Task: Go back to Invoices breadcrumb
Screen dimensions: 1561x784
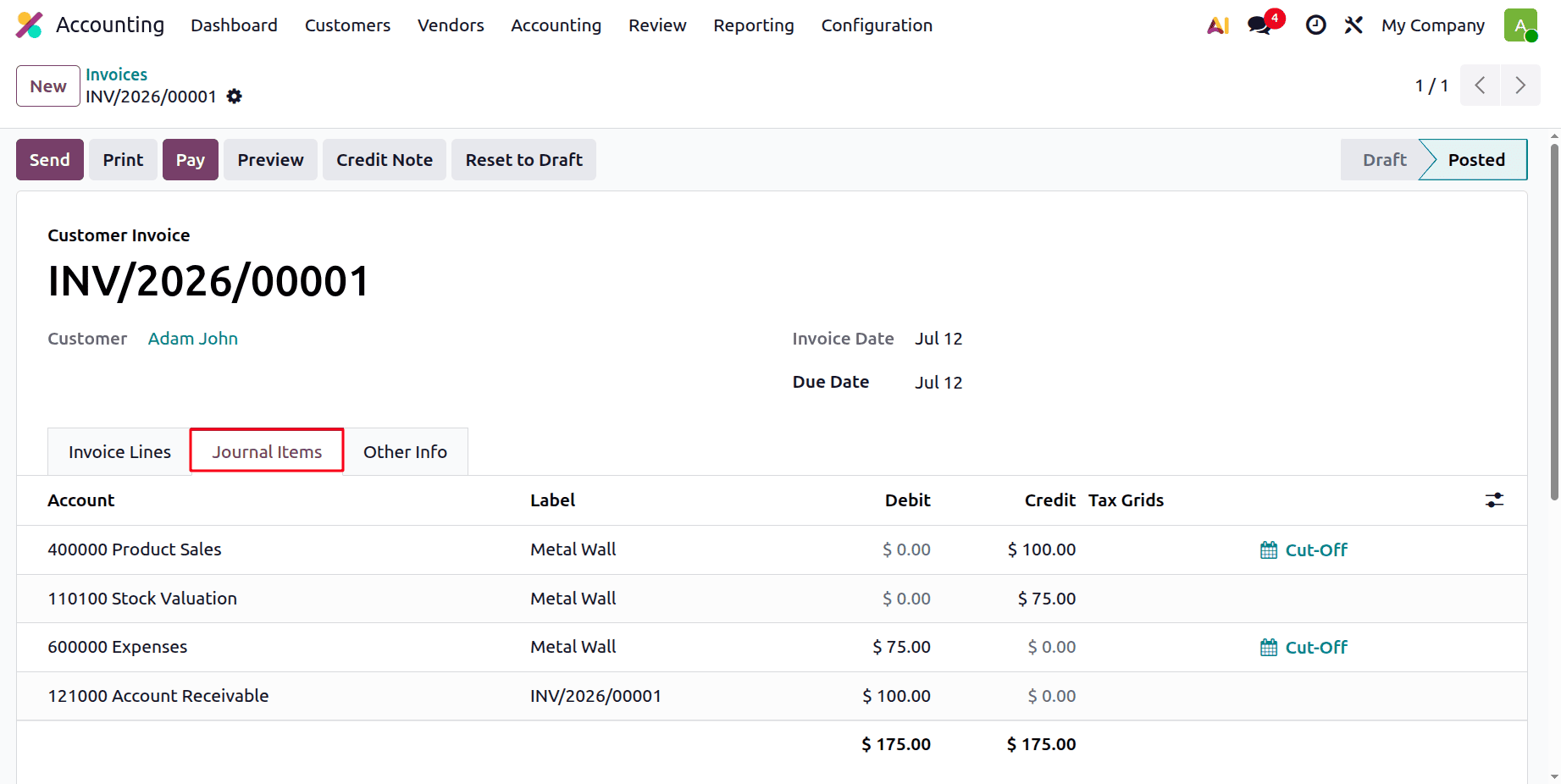Action: (x=116, y=75)
